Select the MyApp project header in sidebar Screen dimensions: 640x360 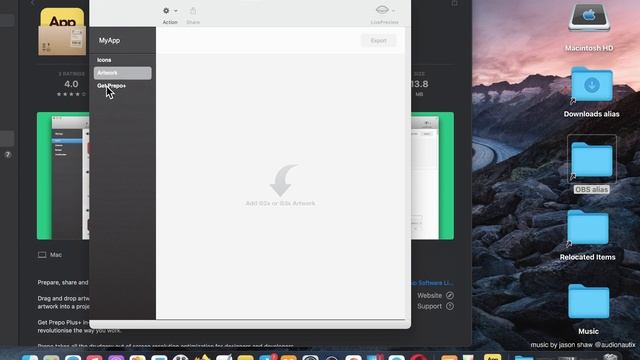(x=109, y=40)
